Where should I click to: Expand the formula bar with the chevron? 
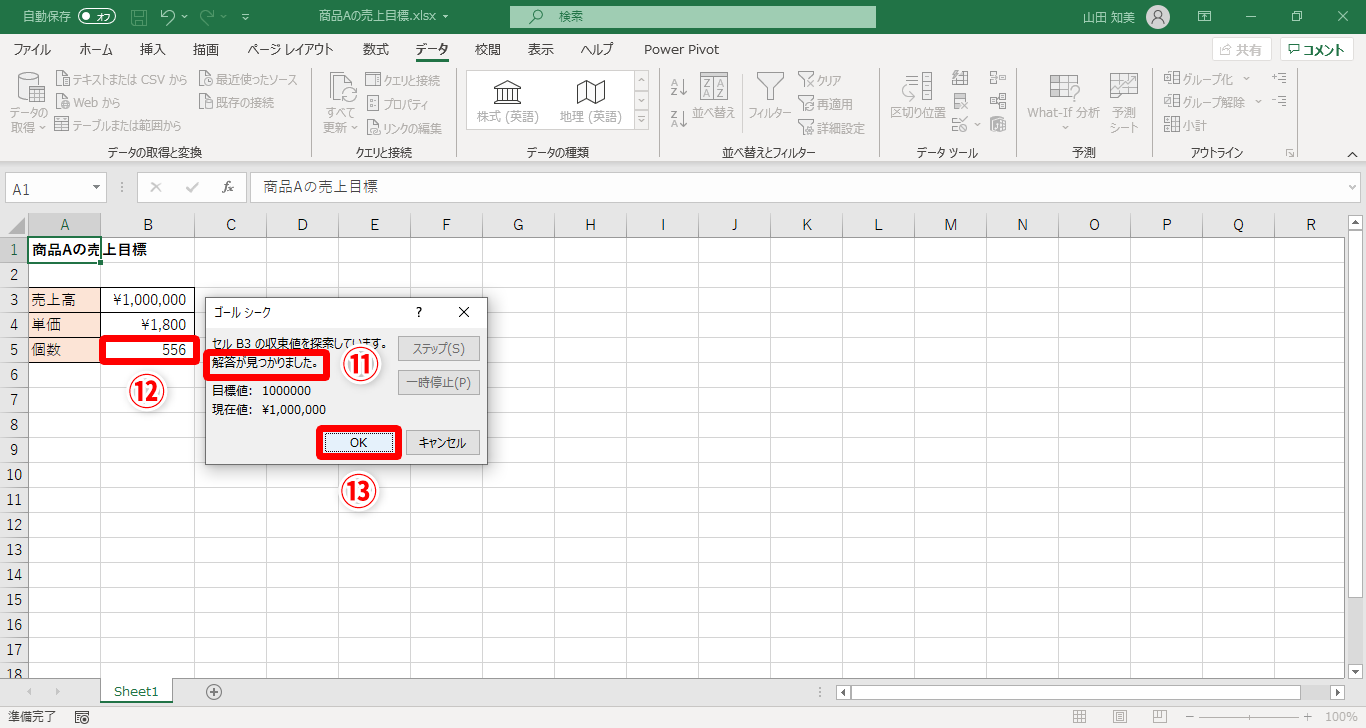(x=1353, y=187)
